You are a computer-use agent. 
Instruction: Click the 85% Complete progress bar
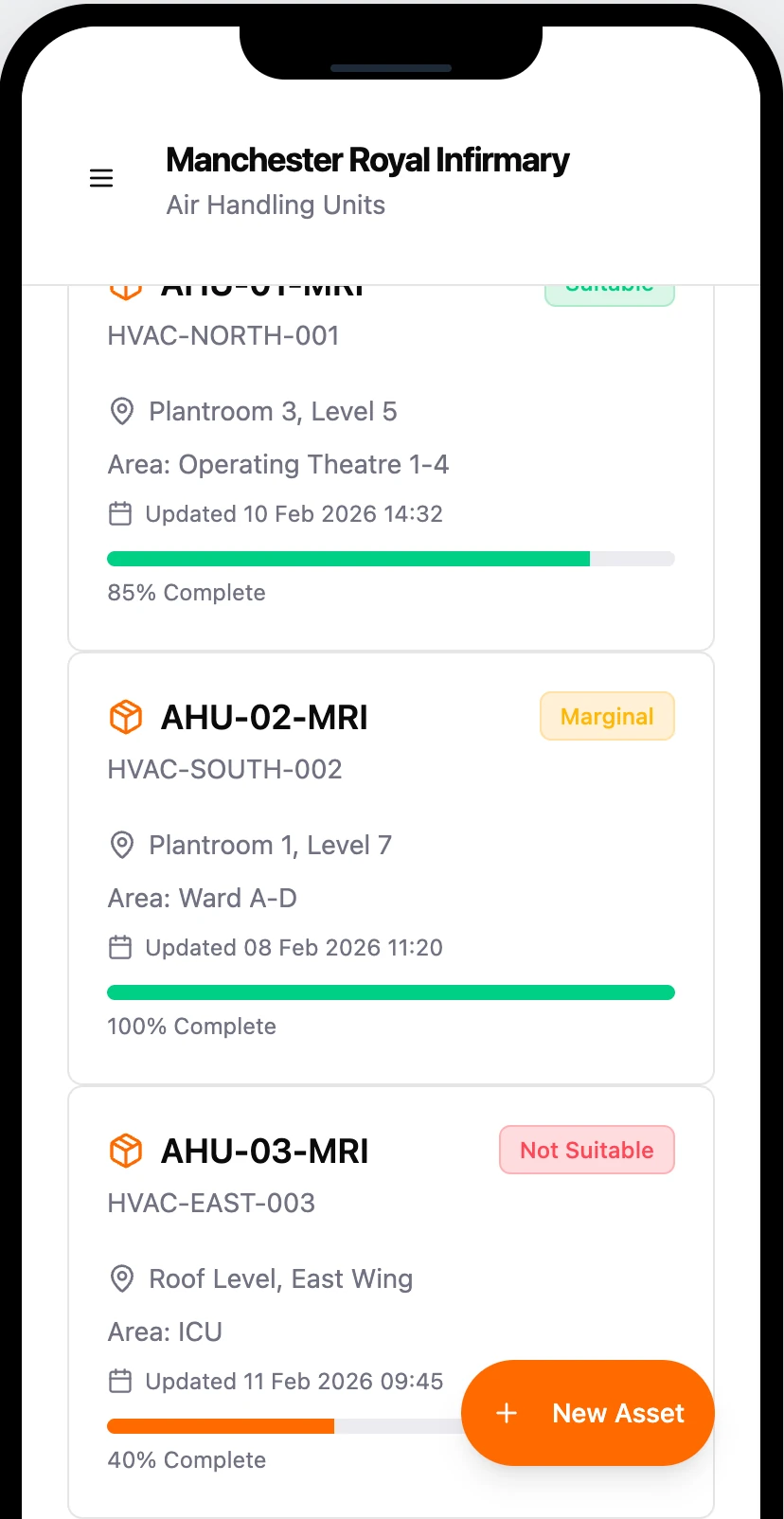point(391,559)
